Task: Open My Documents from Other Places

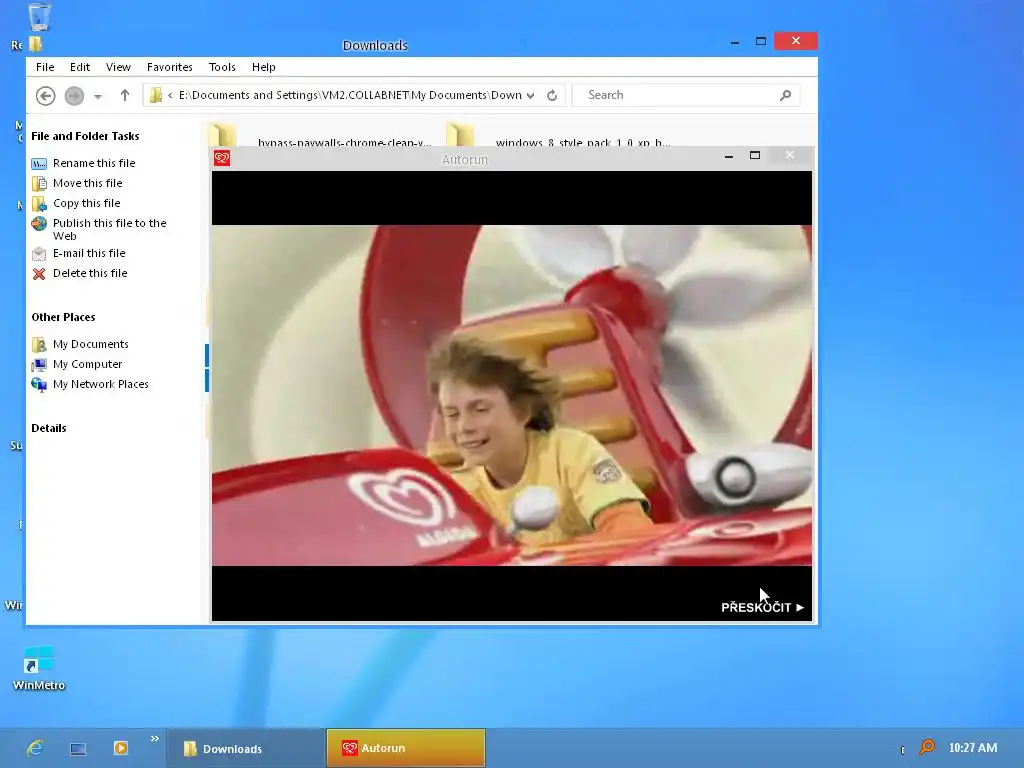Action: click(x=91, y=344)
